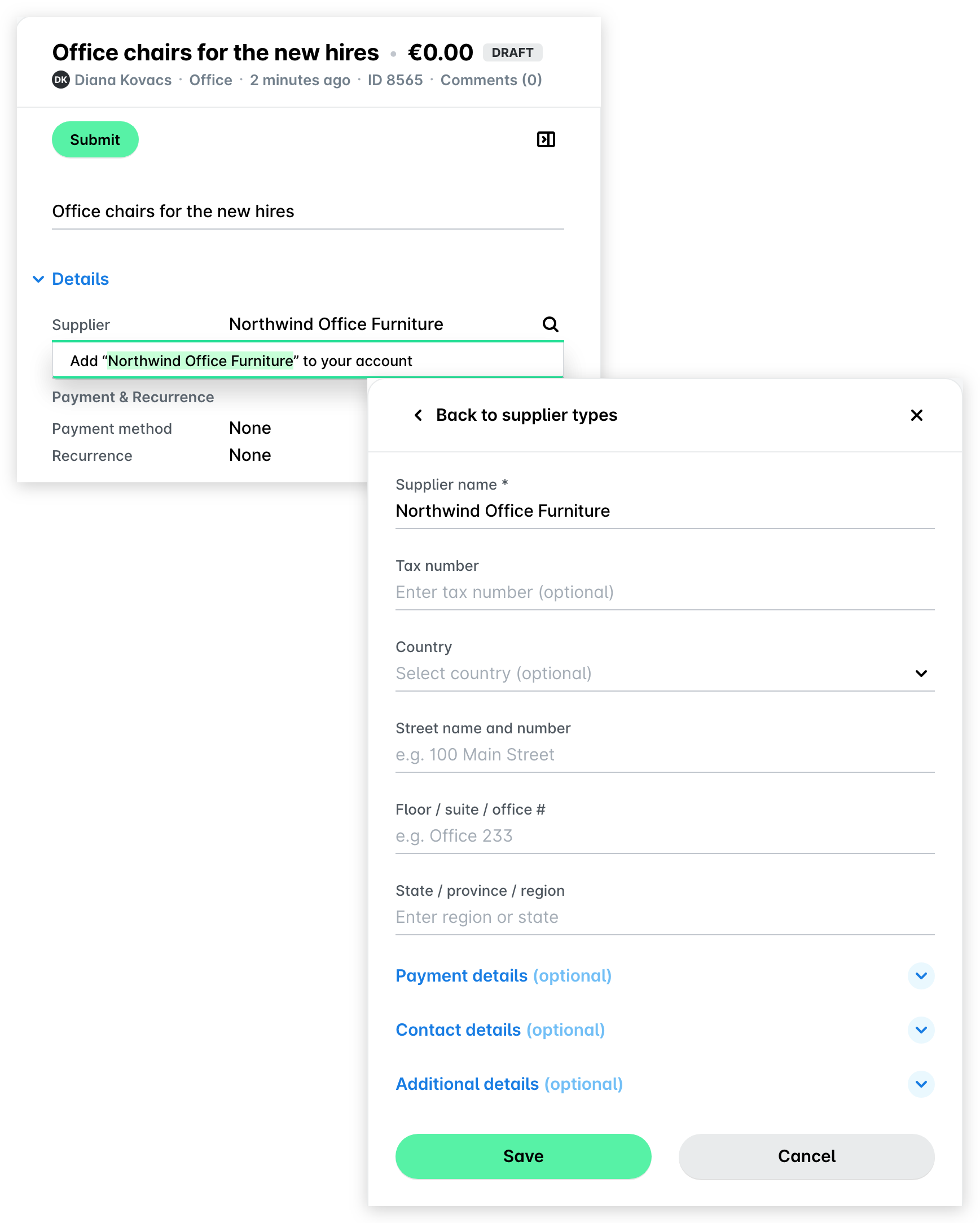Click Street name and number field
This screenshot has width=980, height=1223.
(665, 754)
